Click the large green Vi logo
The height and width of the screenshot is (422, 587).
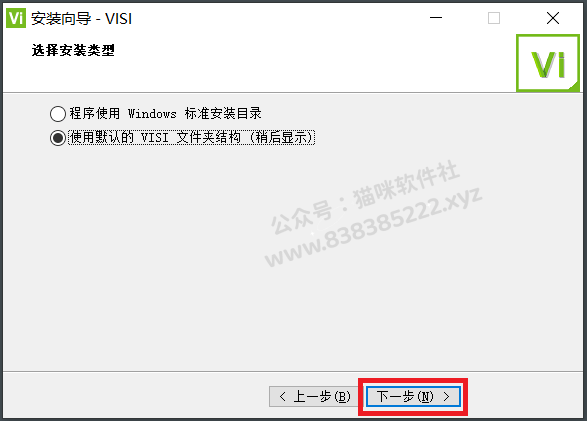coord(548,63)
